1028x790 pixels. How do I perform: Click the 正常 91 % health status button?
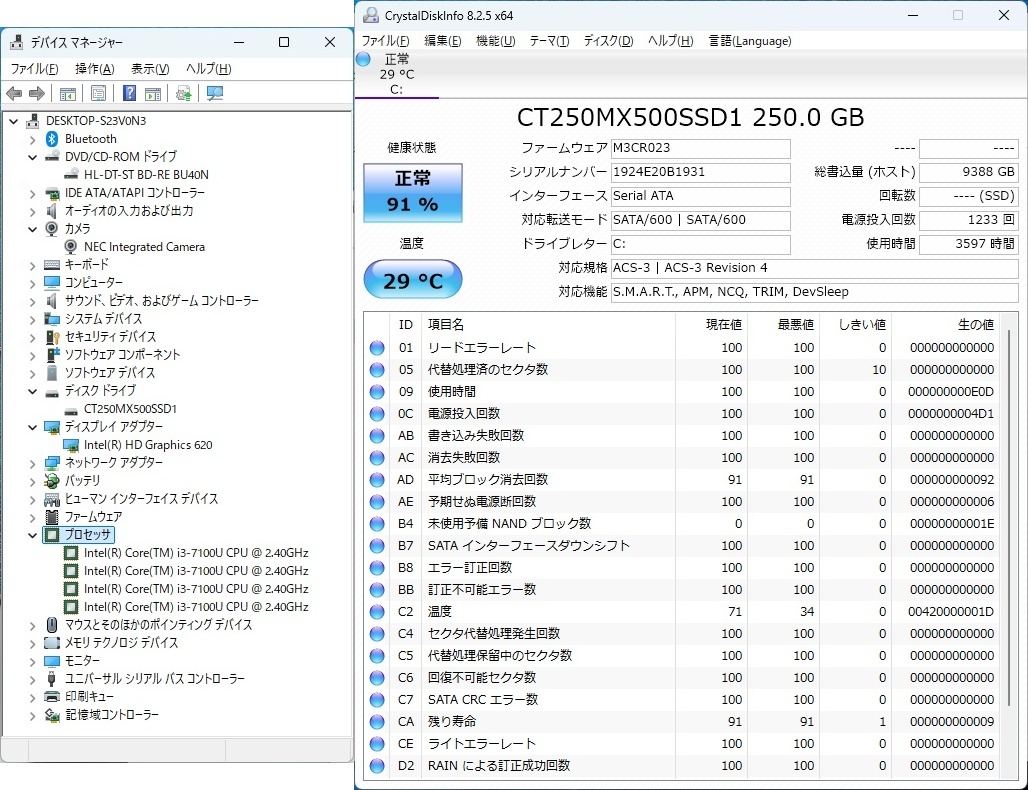412,193
